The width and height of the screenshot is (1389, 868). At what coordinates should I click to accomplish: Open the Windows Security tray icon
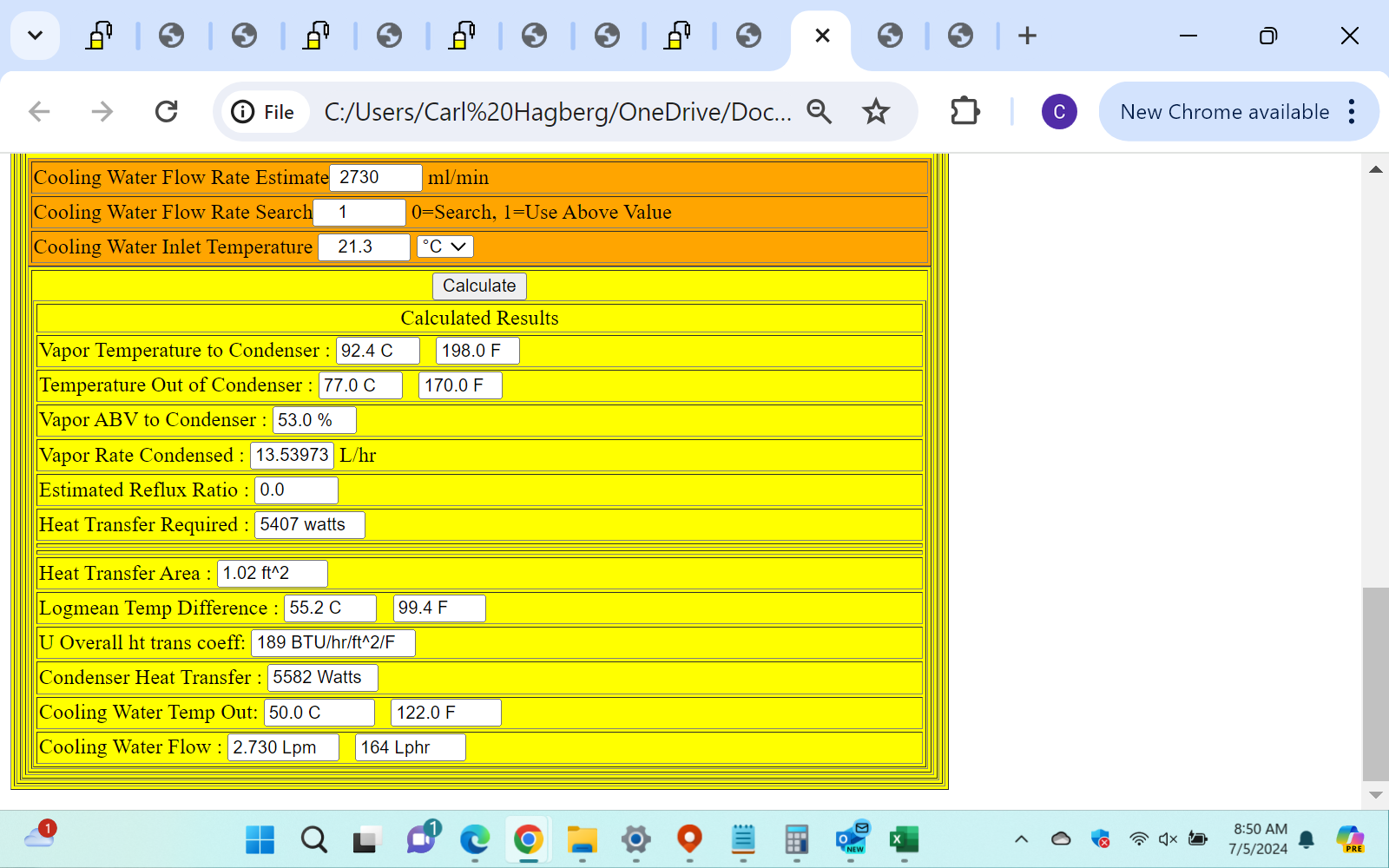[1101, 838]
